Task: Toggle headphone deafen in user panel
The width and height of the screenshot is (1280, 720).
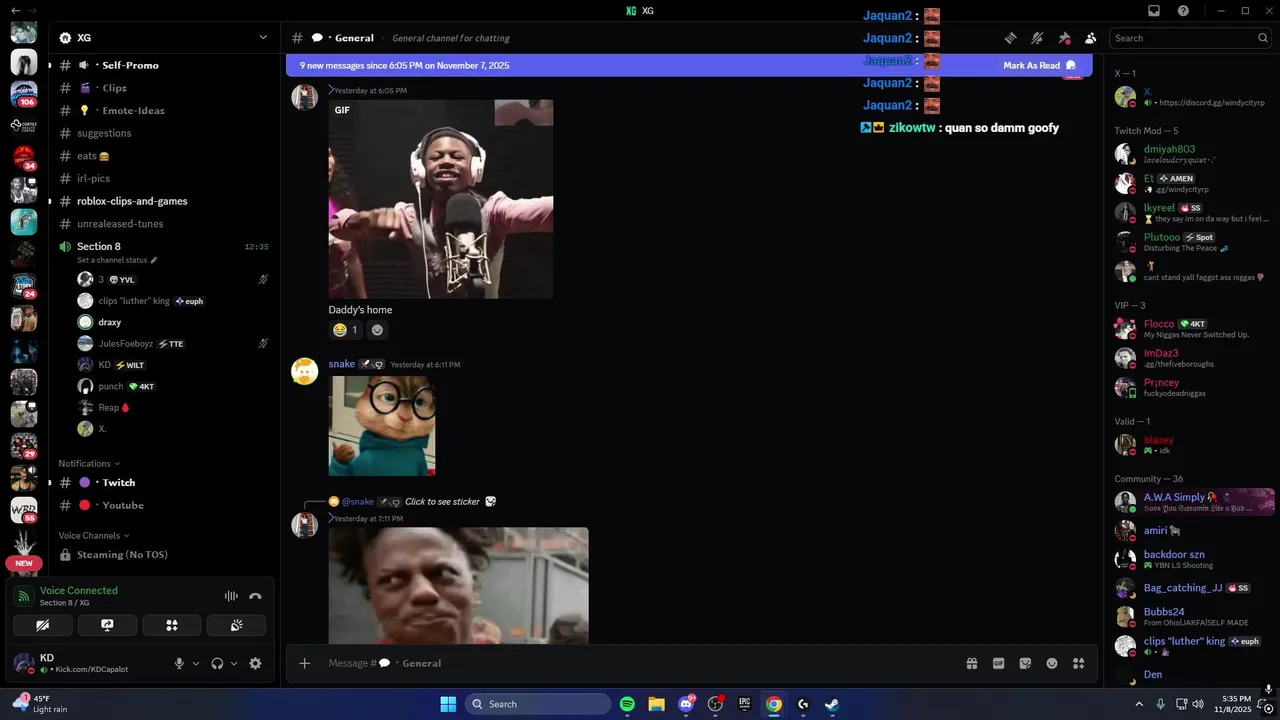Action: [217, 663]
